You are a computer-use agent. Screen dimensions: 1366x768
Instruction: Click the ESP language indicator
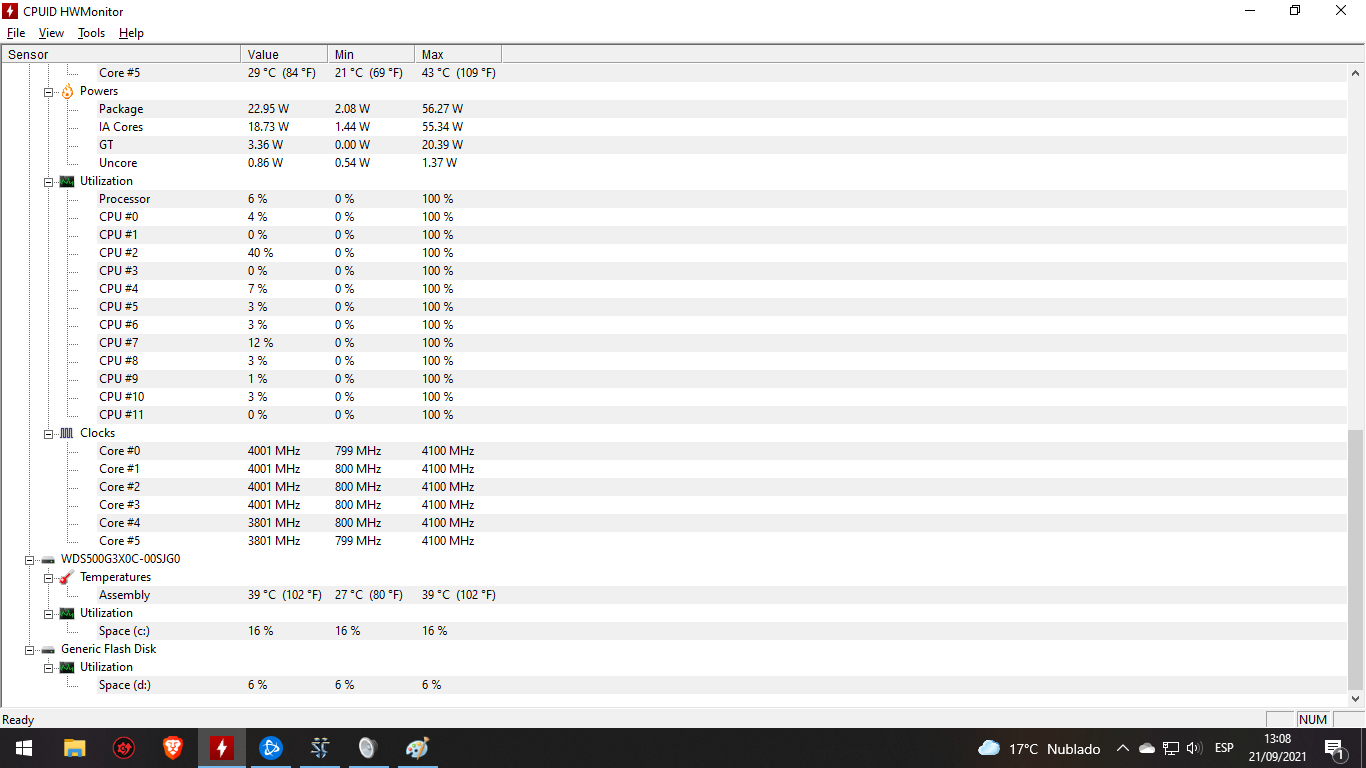pyautogui.click(x=1224, y=748)
